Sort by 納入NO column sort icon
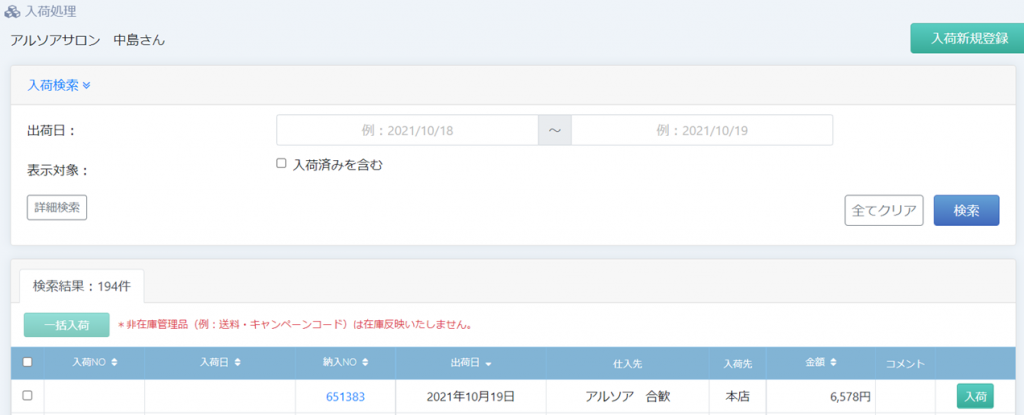 (366, 362)
